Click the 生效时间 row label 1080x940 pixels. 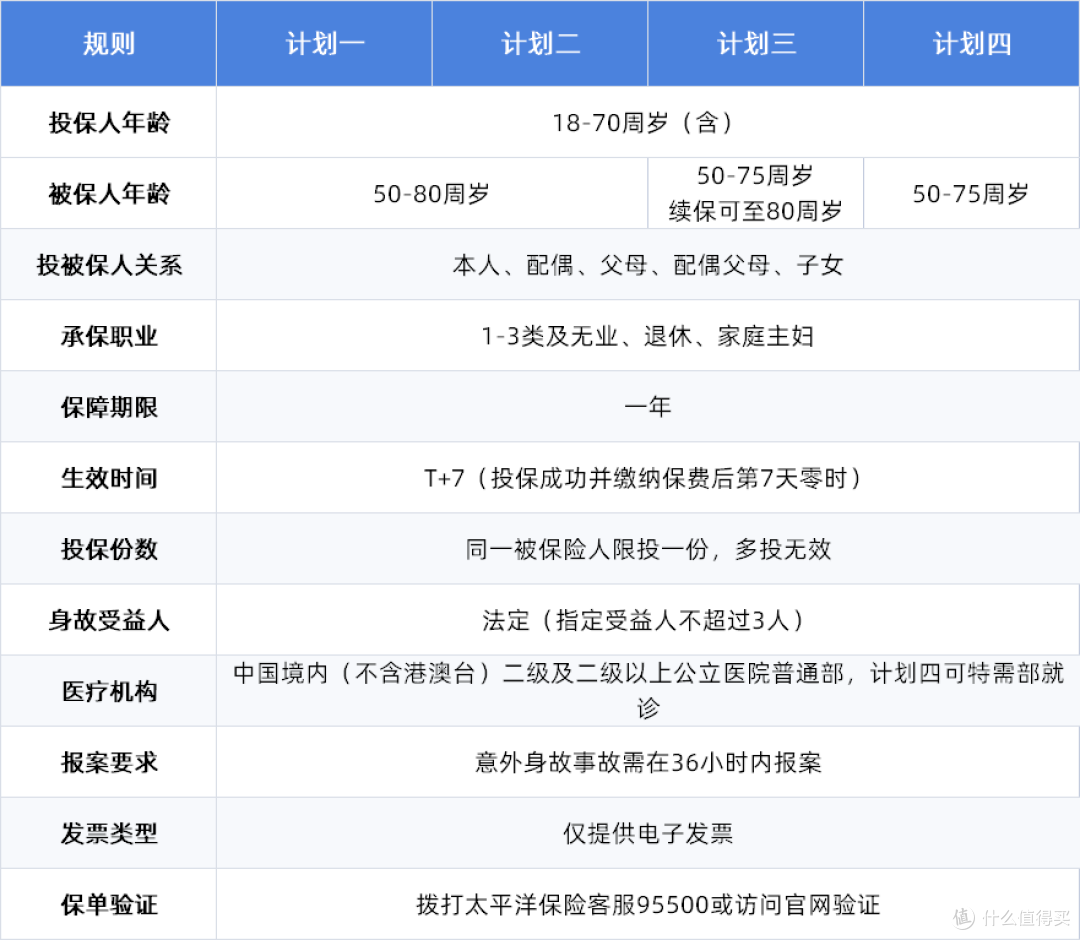pyautogui.click(x=109, y=479)
